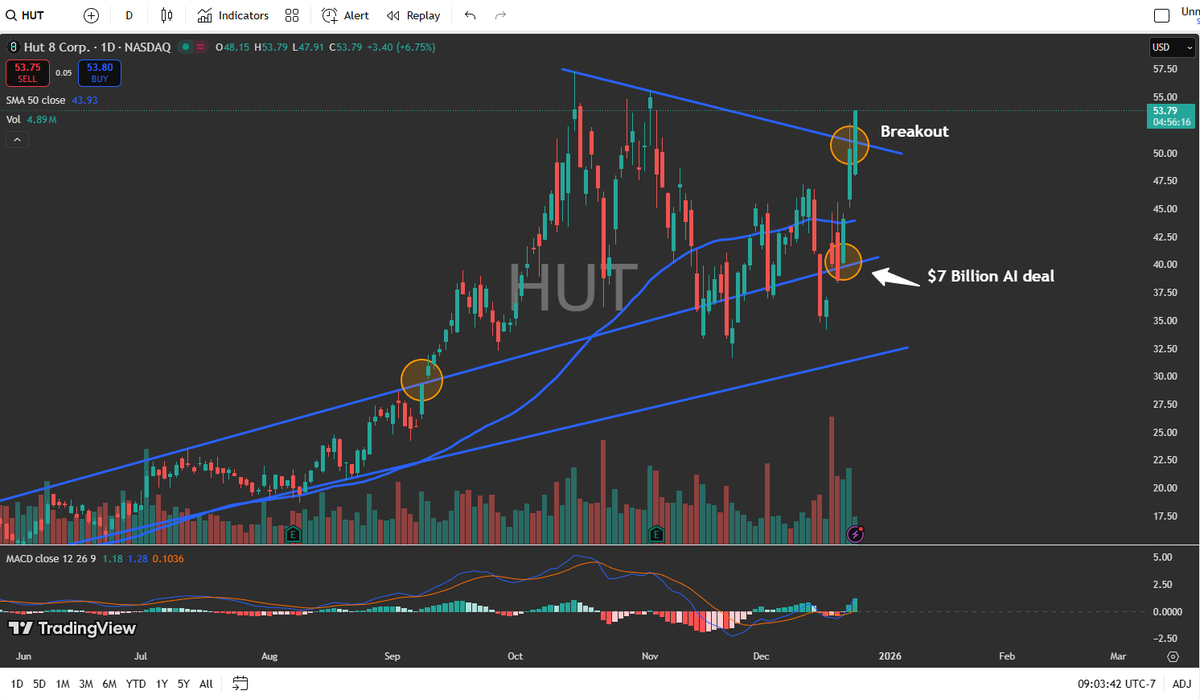Click the 57.50 price scale label
This screenshot has height=699, width=1200.
click(1164, 69)
